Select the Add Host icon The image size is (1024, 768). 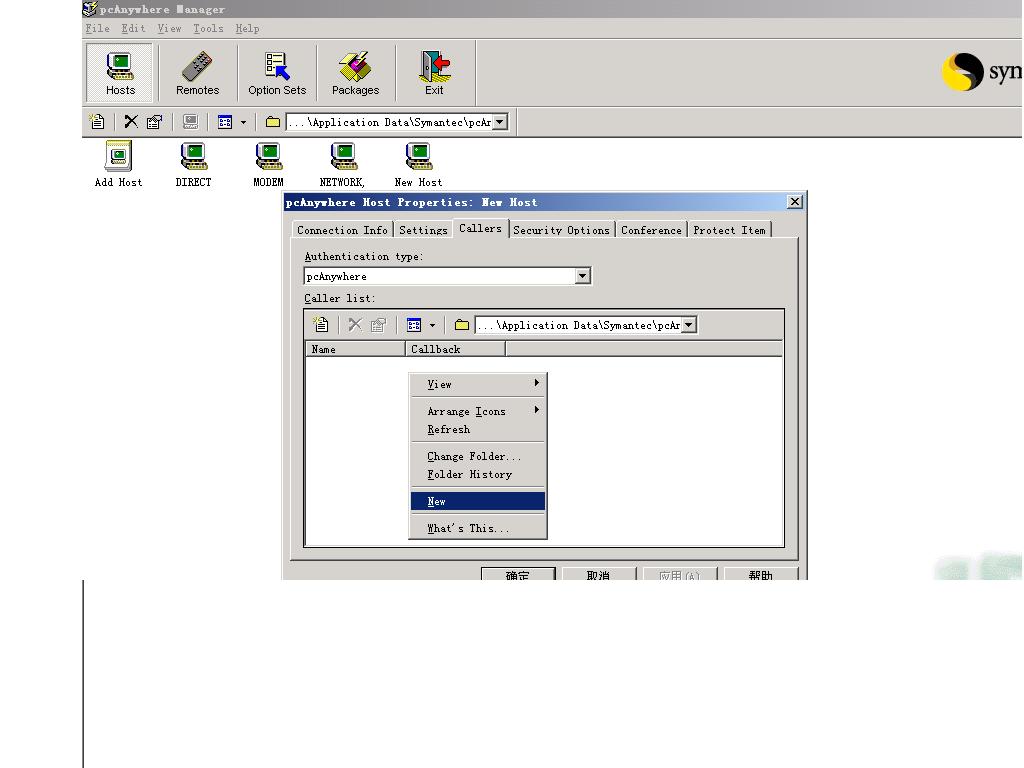click(118, 165)
